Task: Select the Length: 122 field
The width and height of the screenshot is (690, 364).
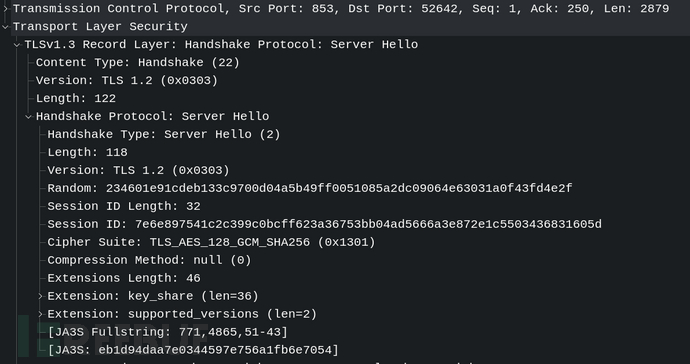Action: point(76,99)
